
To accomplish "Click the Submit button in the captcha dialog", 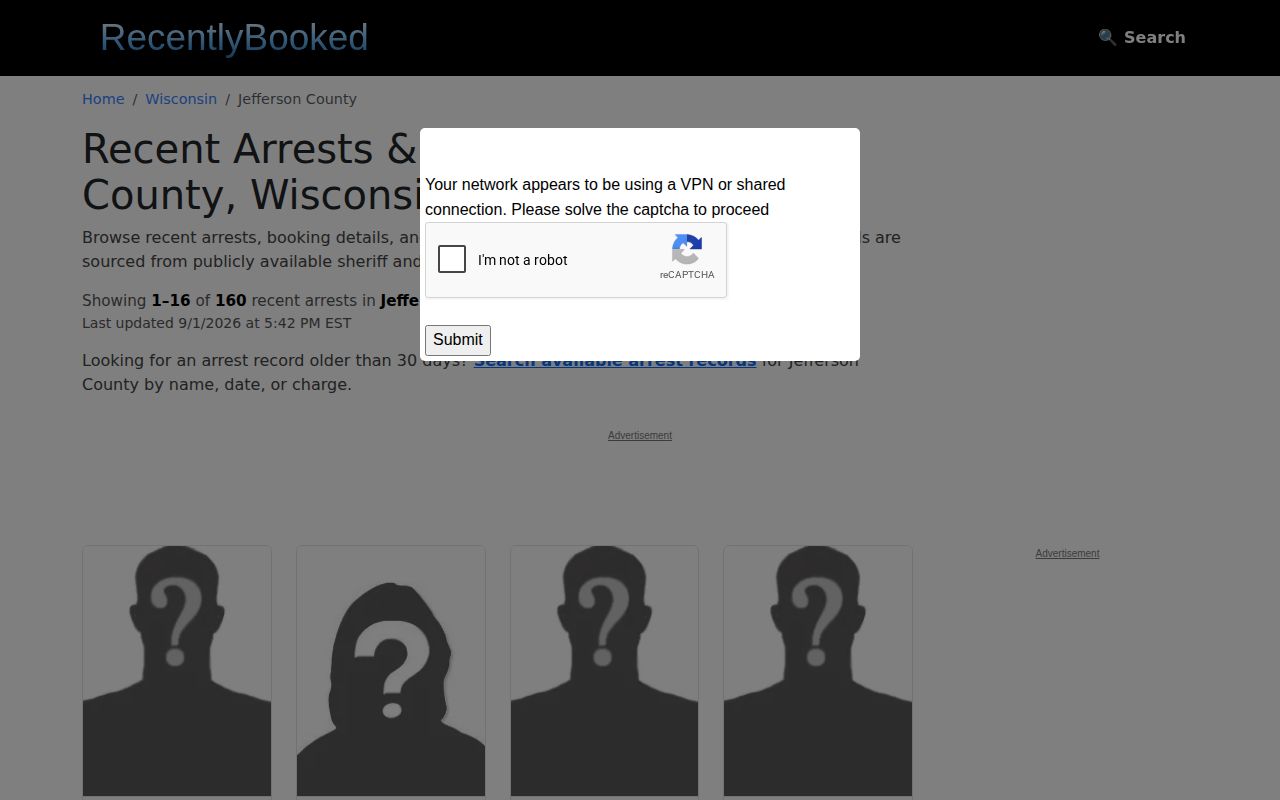I will (458, 340).
